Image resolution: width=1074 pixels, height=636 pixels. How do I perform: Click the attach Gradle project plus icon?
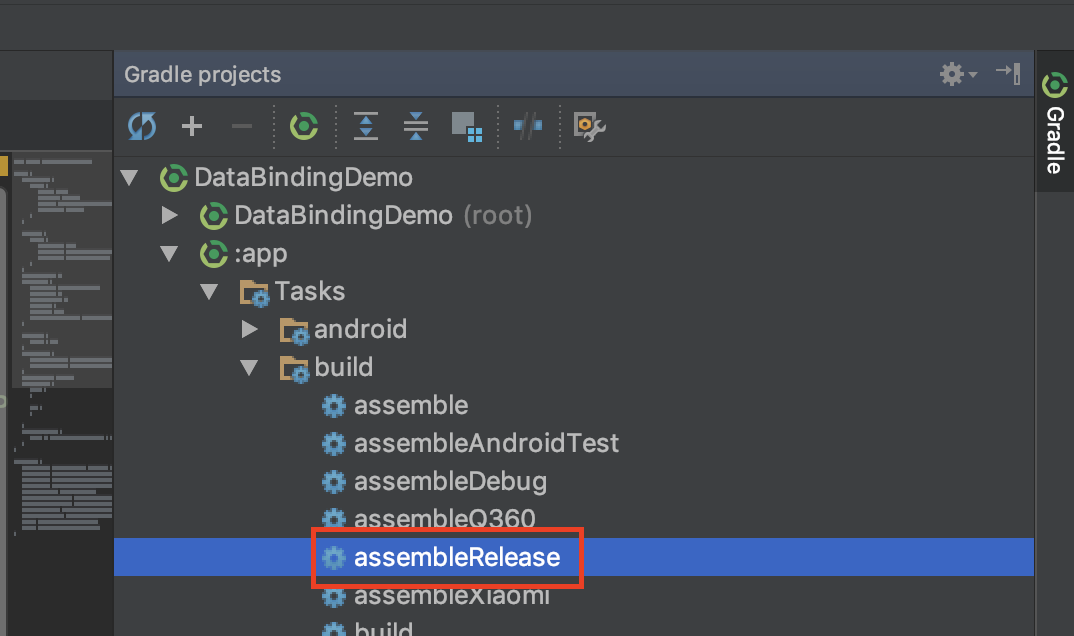tap(192, 126)
